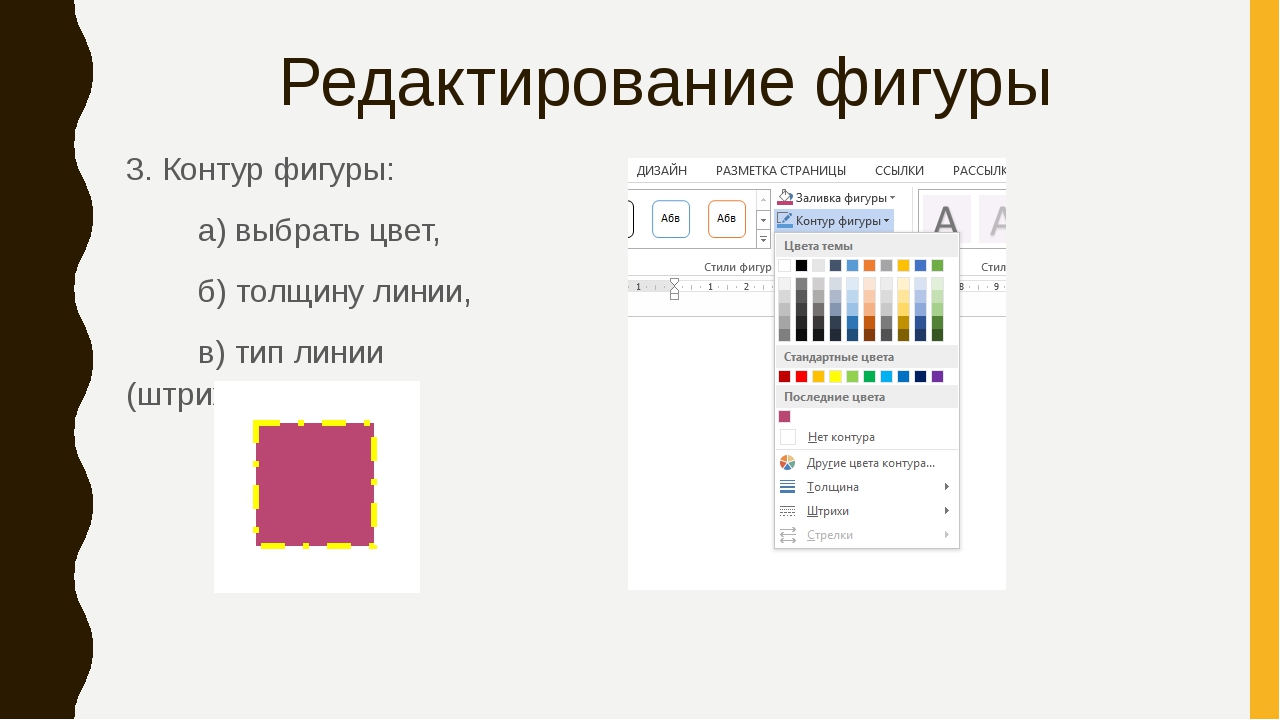This screenshot has width=1280, height=720.
Task: Select the pink rectangle with dashed outline
Action: 315,485
